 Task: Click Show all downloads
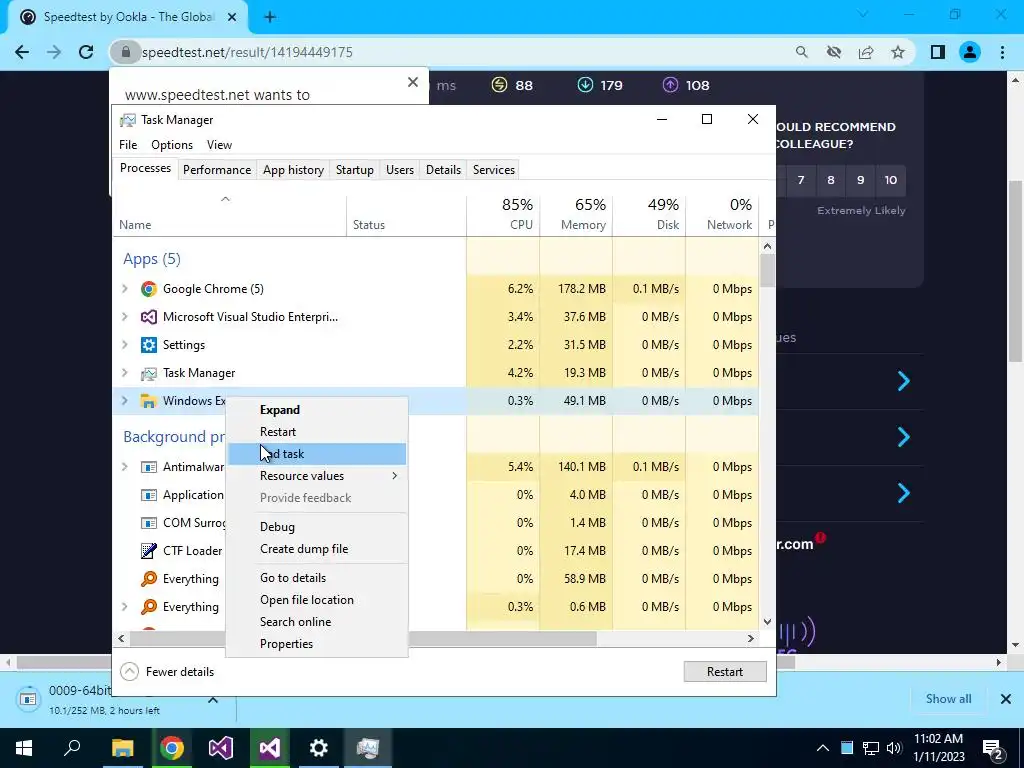coord(948,699)
